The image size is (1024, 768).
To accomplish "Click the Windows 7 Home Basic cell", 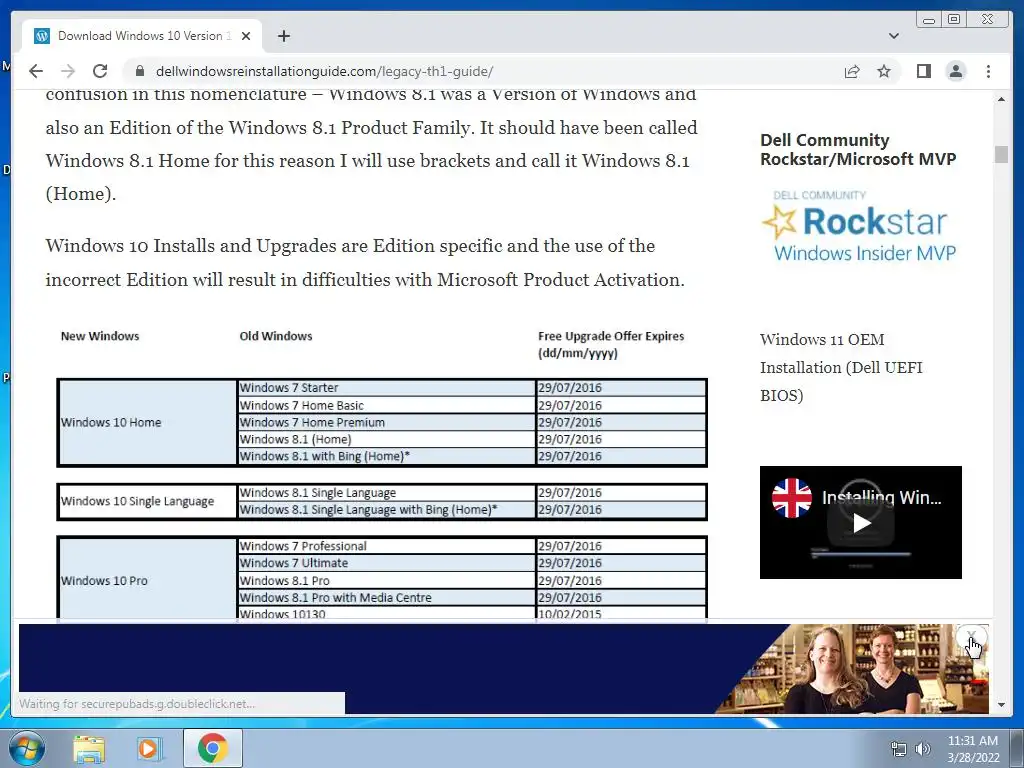I will point(387,405).
